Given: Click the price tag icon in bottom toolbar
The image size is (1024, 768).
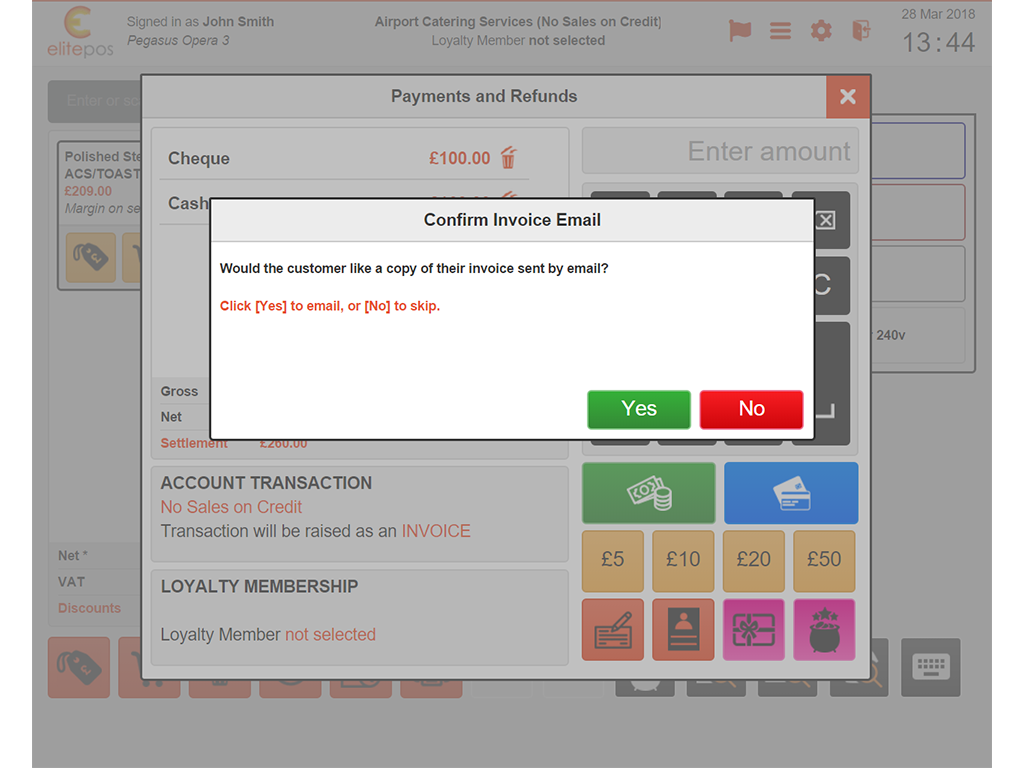Looking at the screenshot, I should 79,667.
